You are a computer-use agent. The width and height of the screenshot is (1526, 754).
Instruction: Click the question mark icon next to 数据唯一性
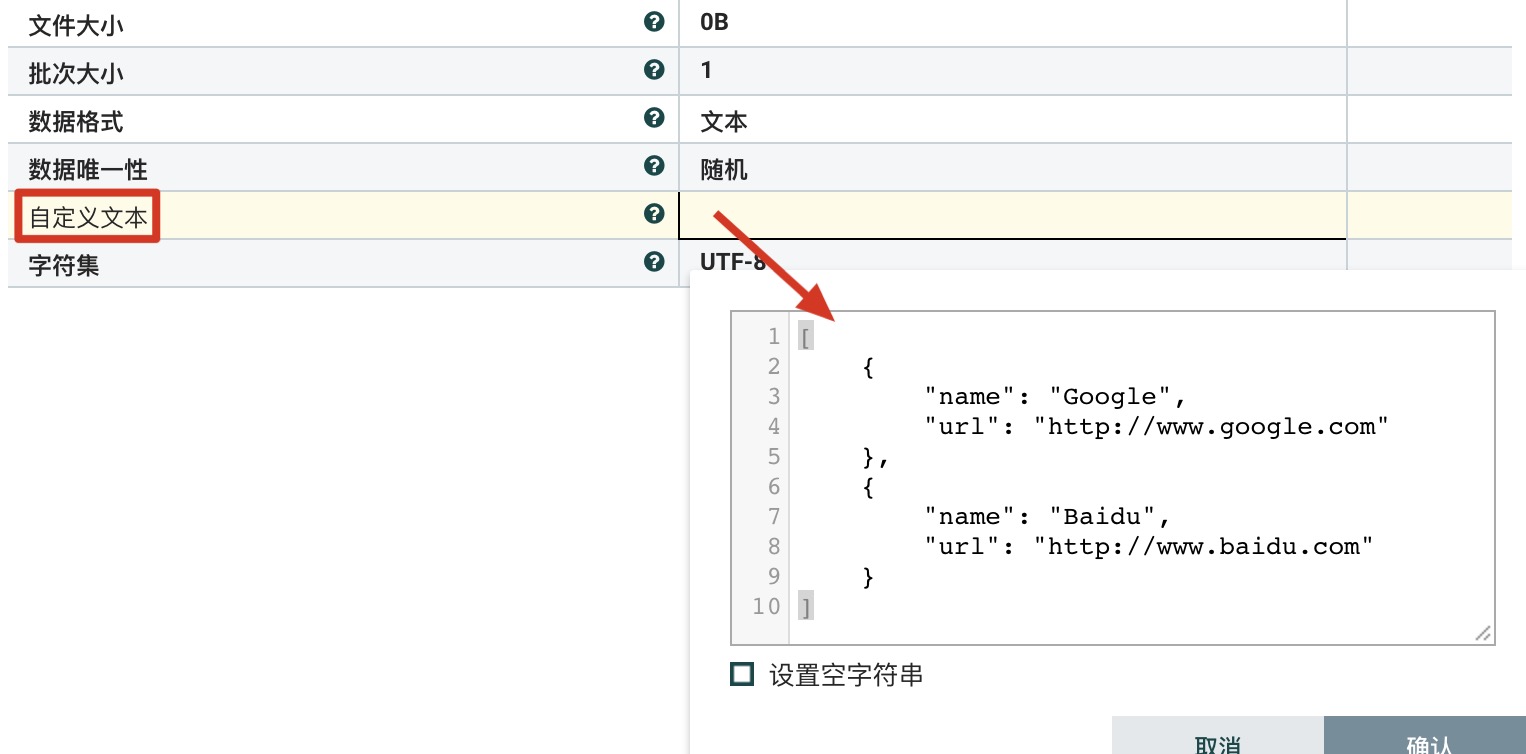click(654, 166)
